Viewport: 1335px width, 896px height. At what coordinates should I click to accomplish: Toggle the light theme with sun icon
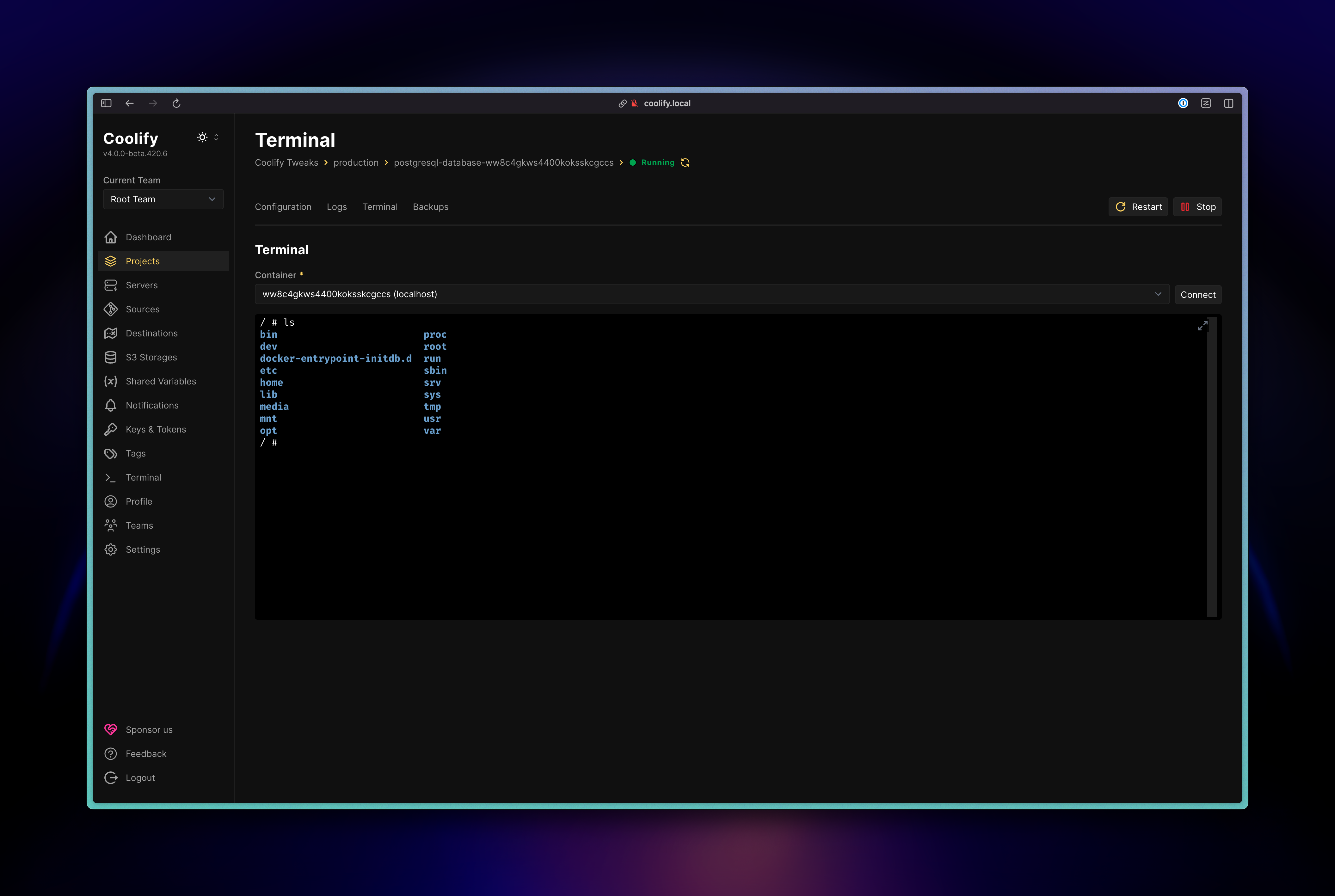click(x=202, y=137)
